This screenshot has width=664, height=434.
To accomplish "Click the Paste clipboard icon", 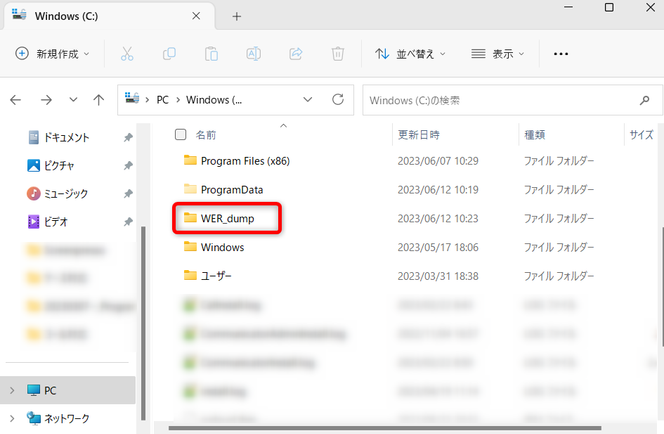I will (211, 54).
